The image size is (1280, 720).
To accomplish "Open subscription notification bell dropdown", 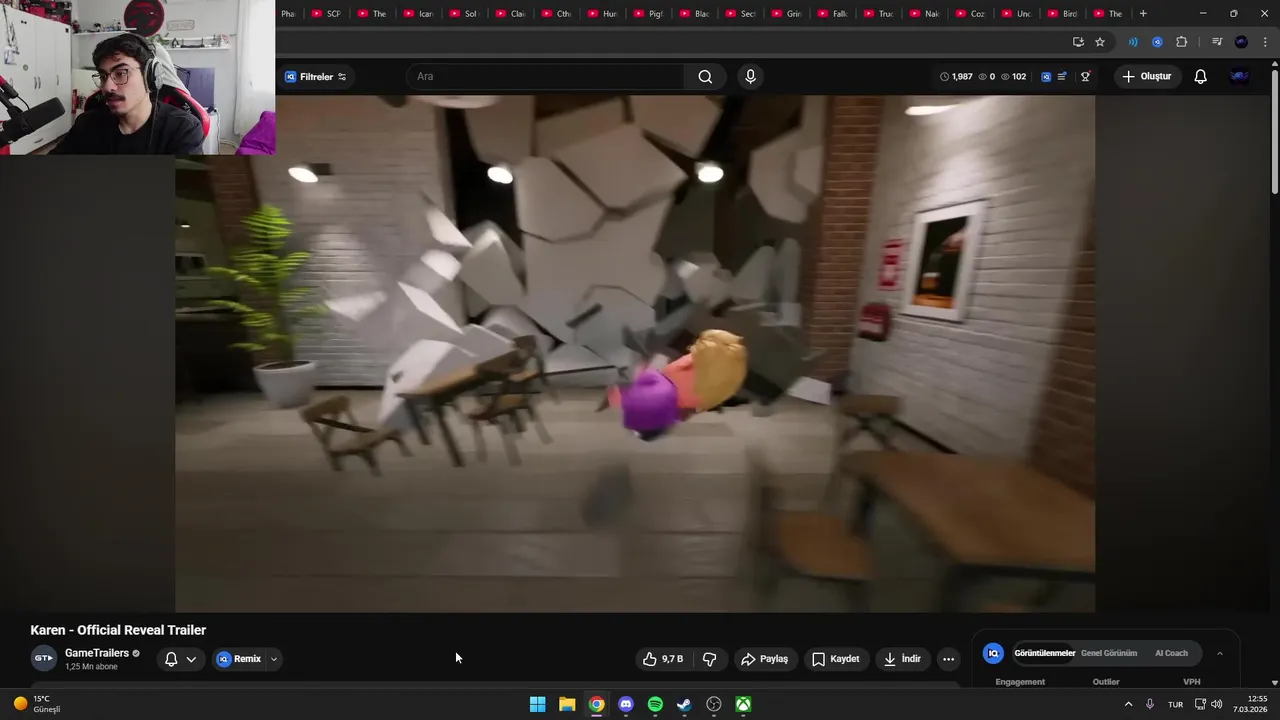I will click(x=180, y=659).
